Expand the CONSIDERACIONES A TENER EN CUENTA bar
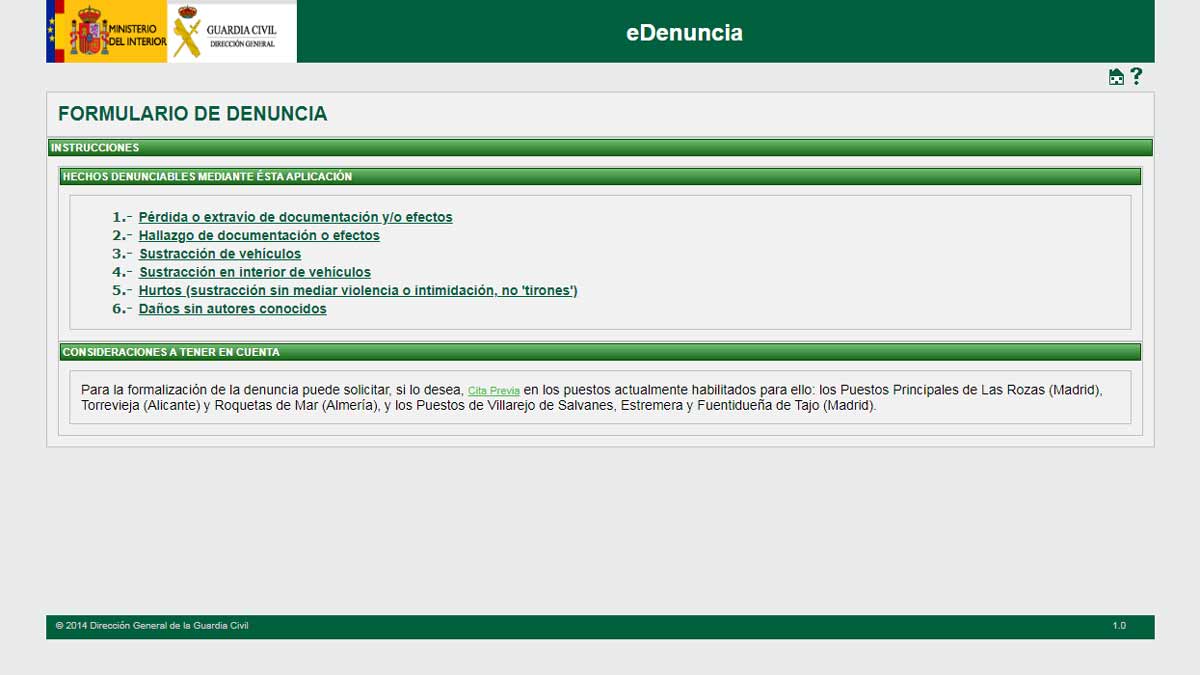 (x=600, y=352)
